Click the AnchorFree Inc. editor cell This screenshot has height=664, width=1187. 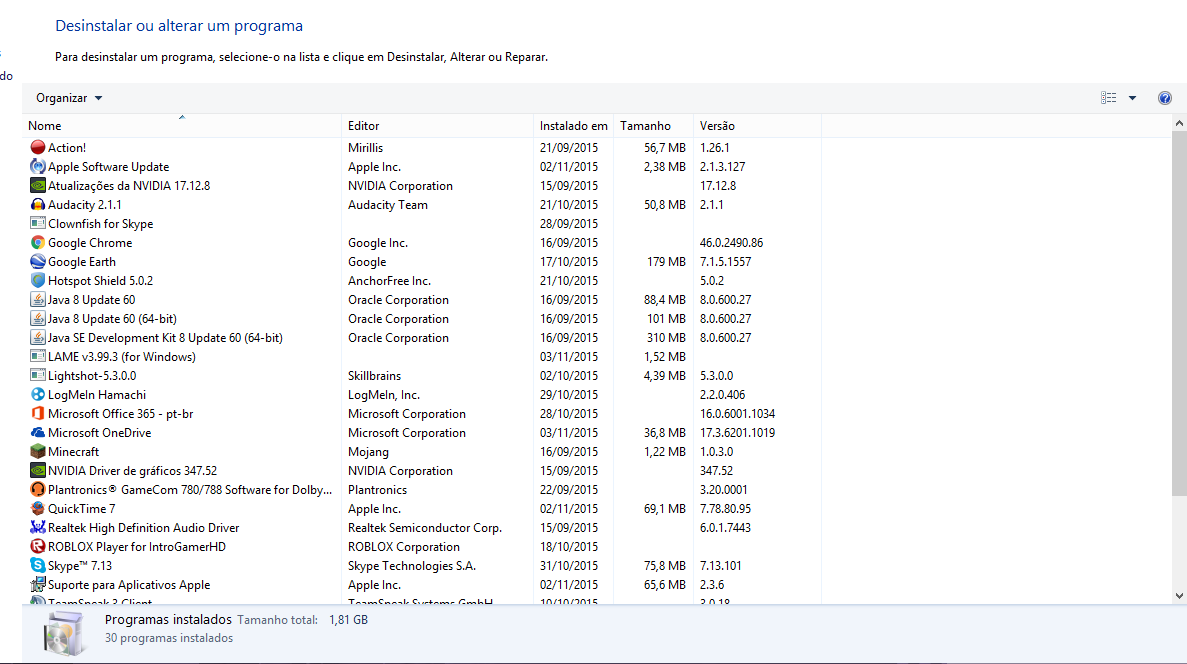click(389, 280)
